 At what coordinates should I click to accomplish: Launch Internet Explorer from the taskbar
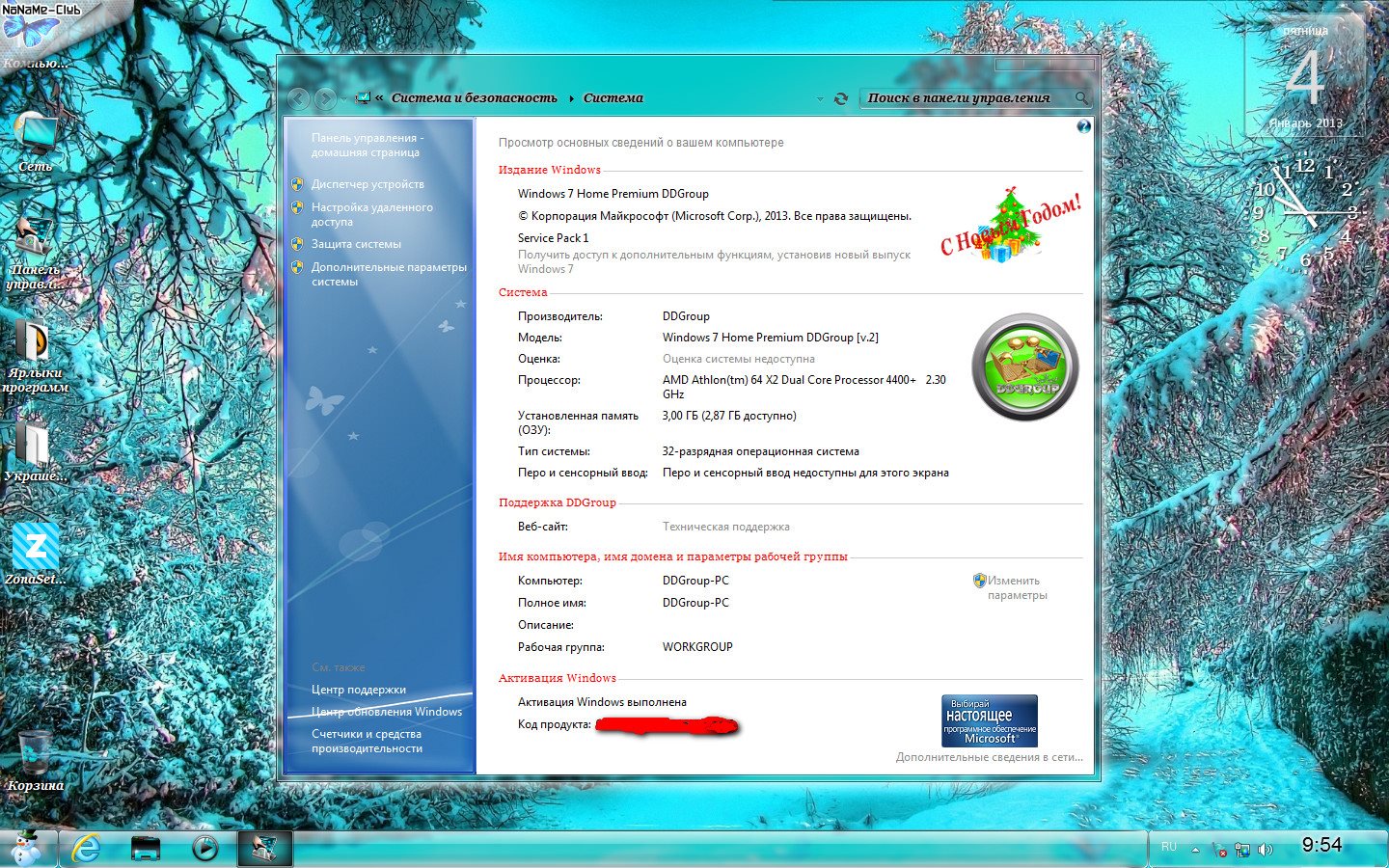tap(85, 848)
